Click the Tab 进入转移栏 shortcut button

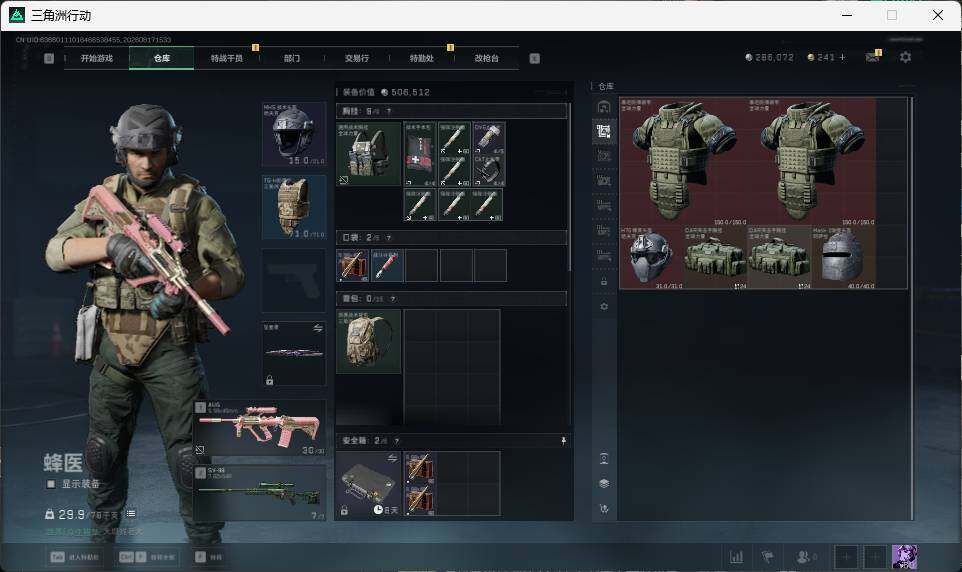(75, 557)
